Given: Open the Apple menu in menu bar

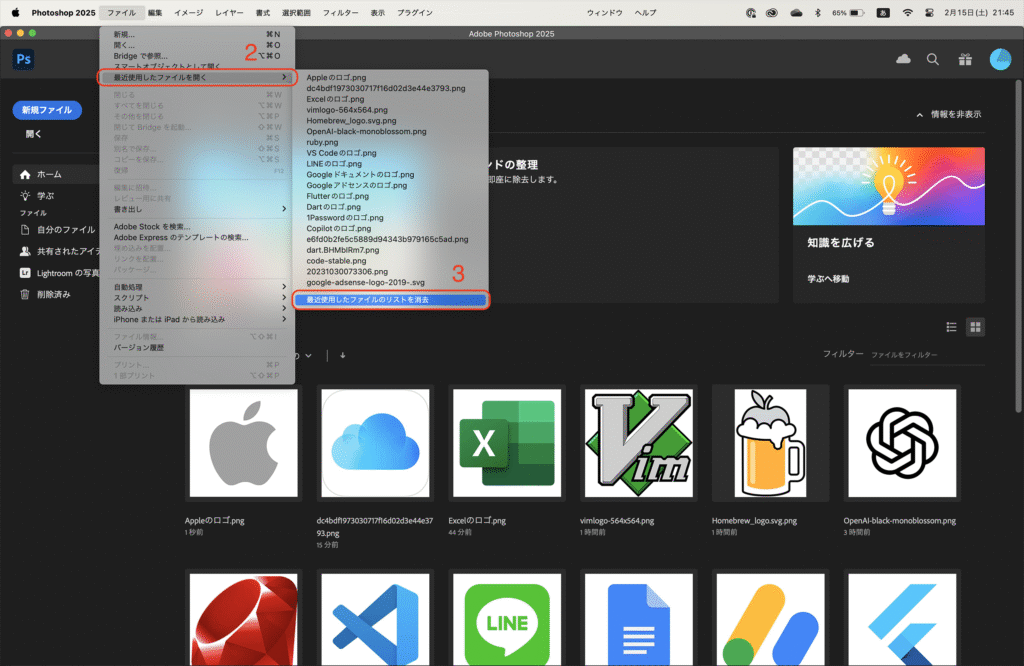Looking at the screenshot, I should click(15, 12).
